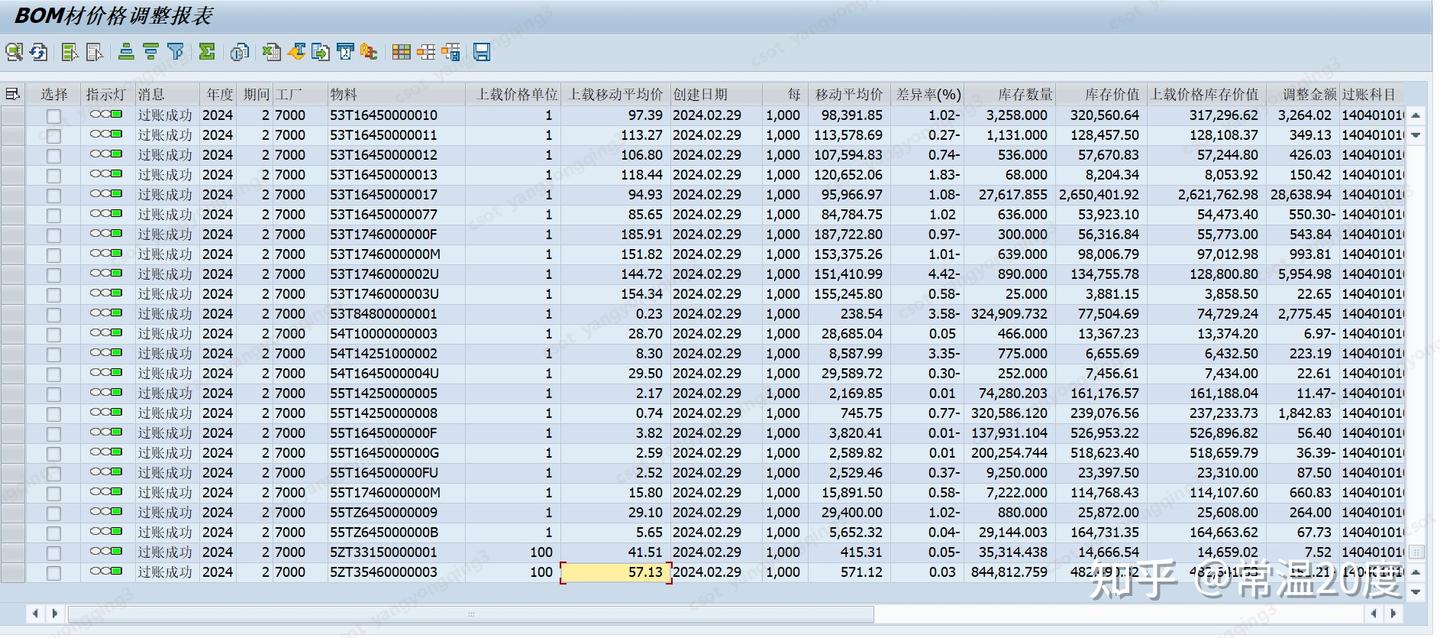Click the select-all icon in header corner
The height and width of the screenshot is (638, 1440).
click(13, 94)
